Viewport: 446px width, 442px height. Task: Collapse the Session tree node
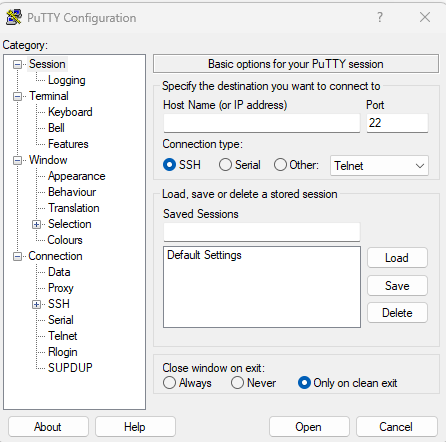(x=17, y=64)
